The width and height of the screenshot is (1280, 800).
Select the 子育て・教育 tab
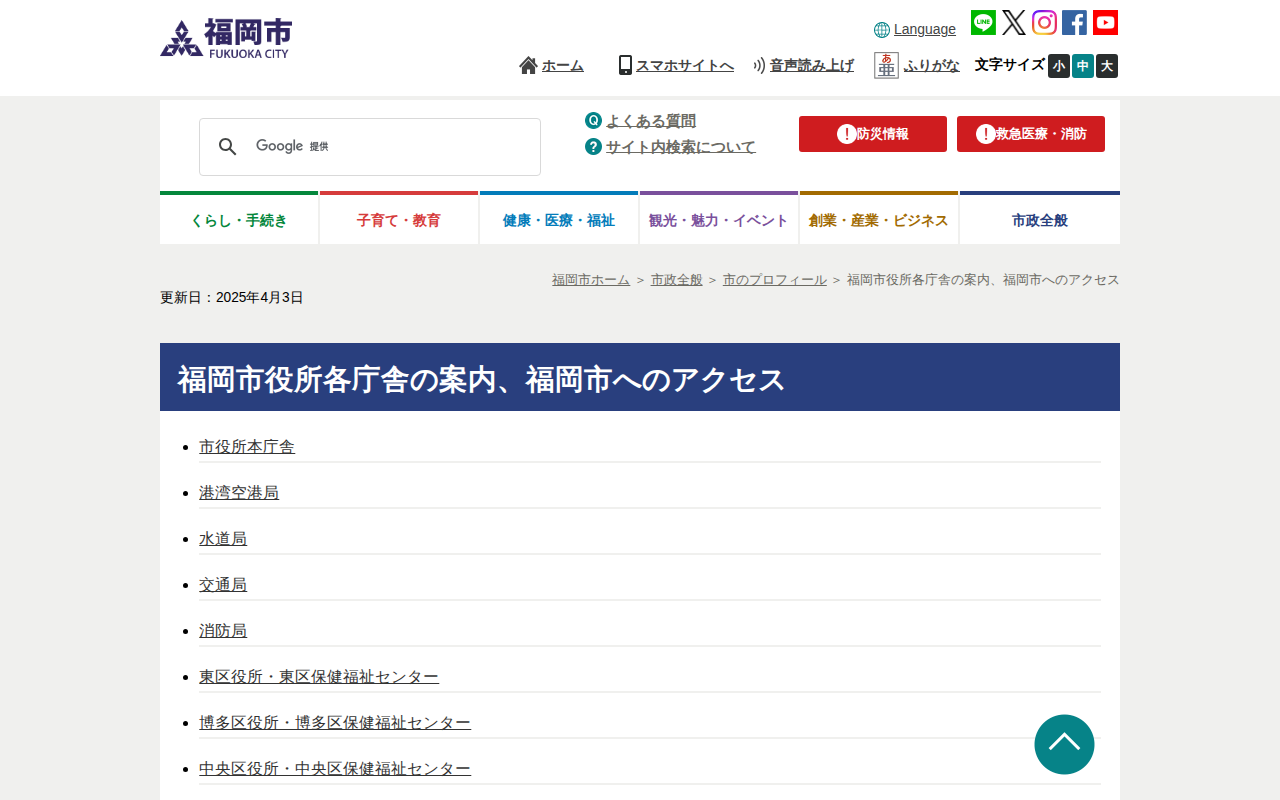point(399,220)
